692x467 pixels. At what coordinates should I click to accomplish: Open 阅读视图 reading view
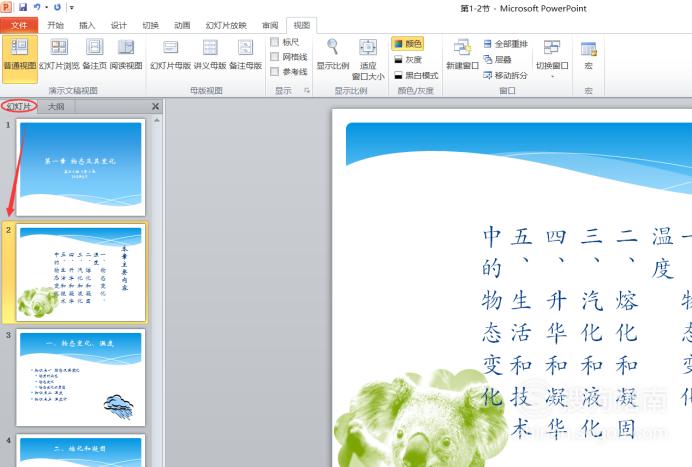[x=126, y=54]
